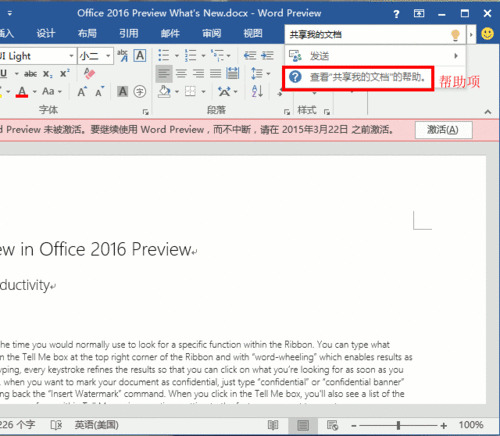Toggle strikethrough formatting
The image size is (500, 436).
[30, 74]
